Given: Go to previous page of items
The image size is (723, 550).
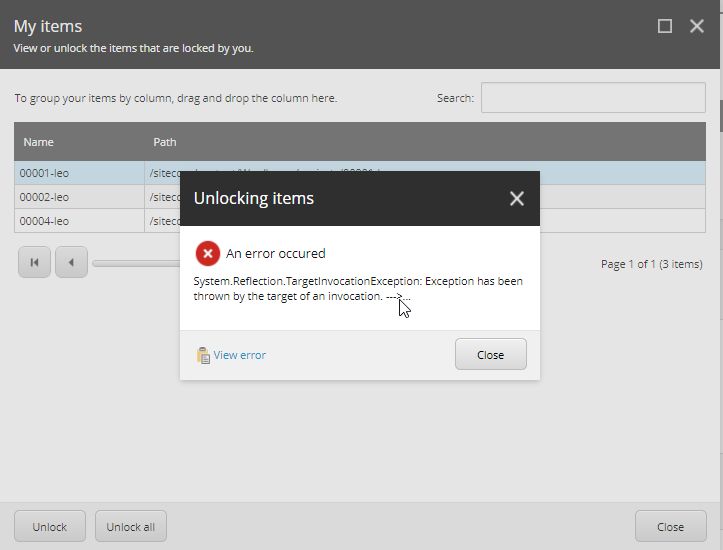Looking at the screenshot, I should [71, 262].
